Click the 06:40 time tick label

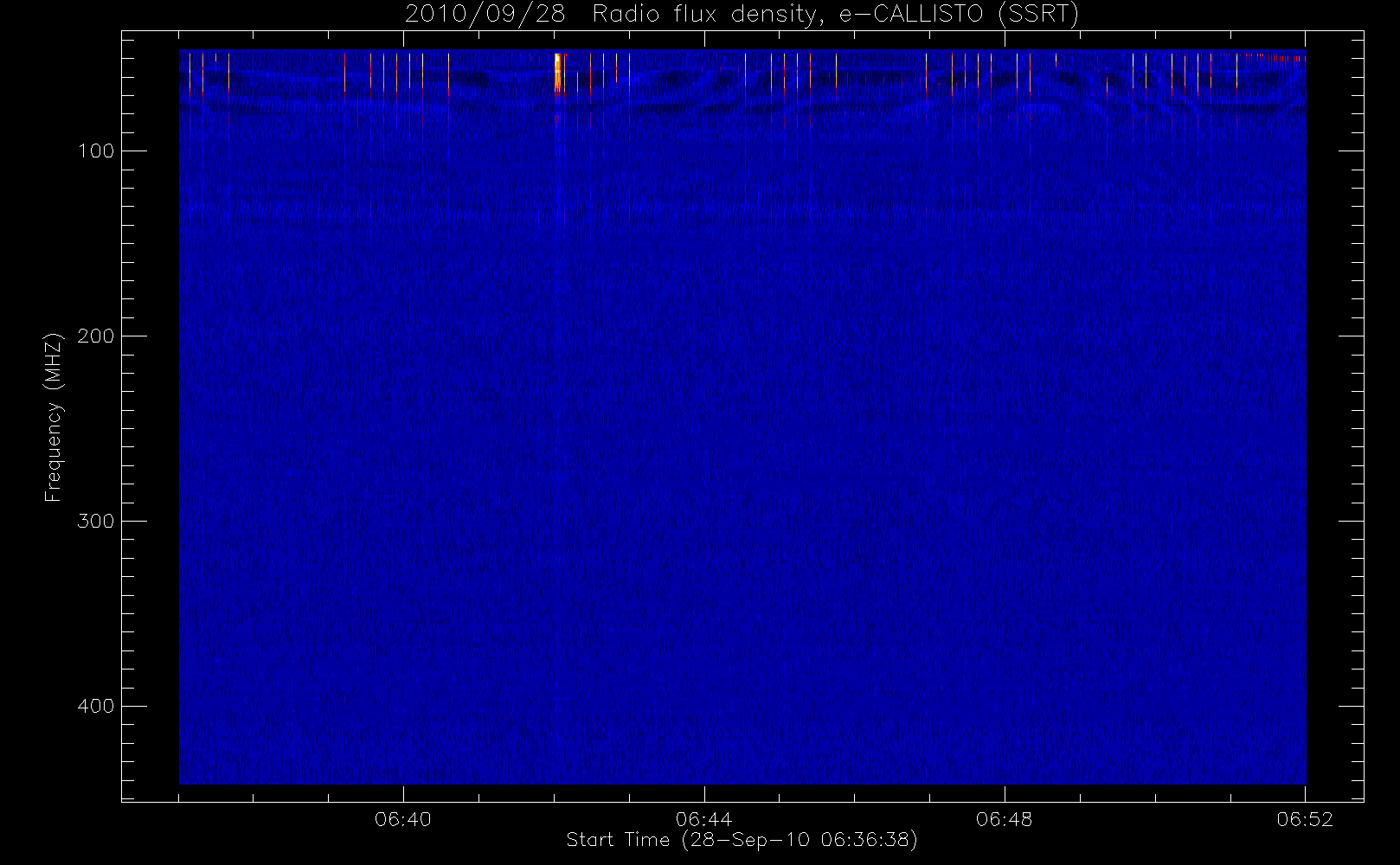coord(403,819)
